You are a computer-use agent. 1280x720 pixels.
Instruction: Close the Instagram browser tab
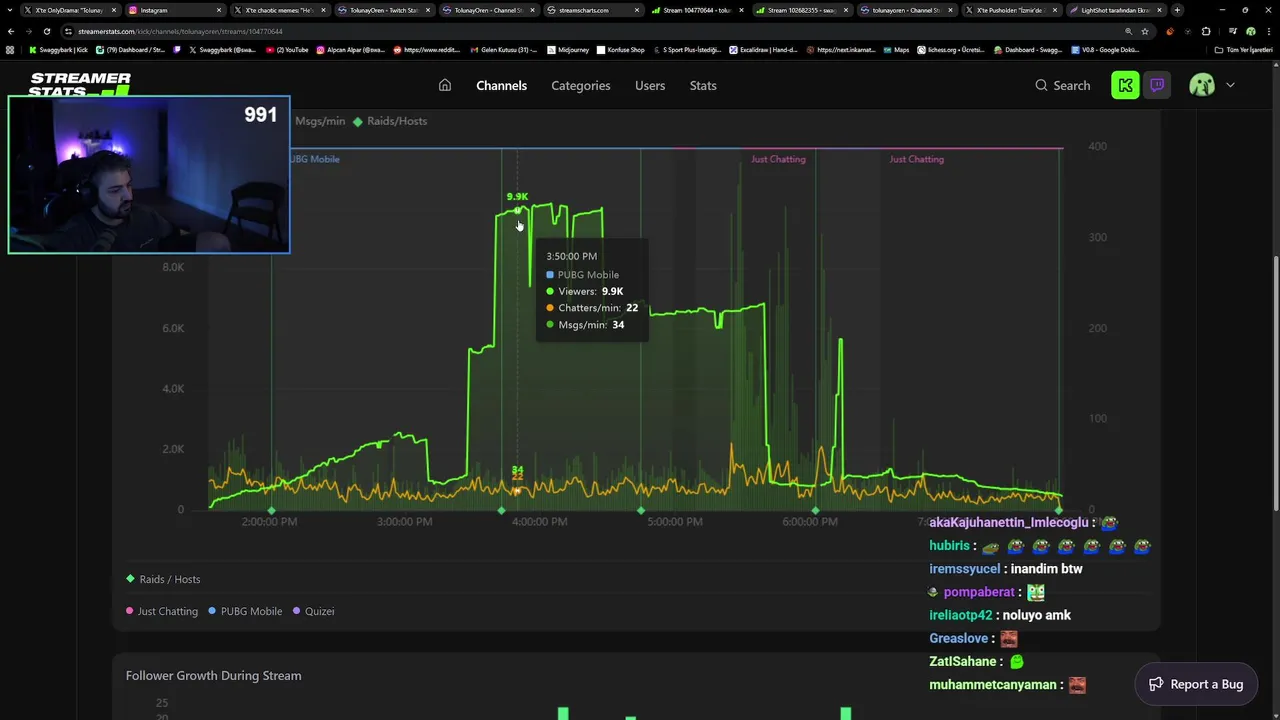click(x=219, y=10)
